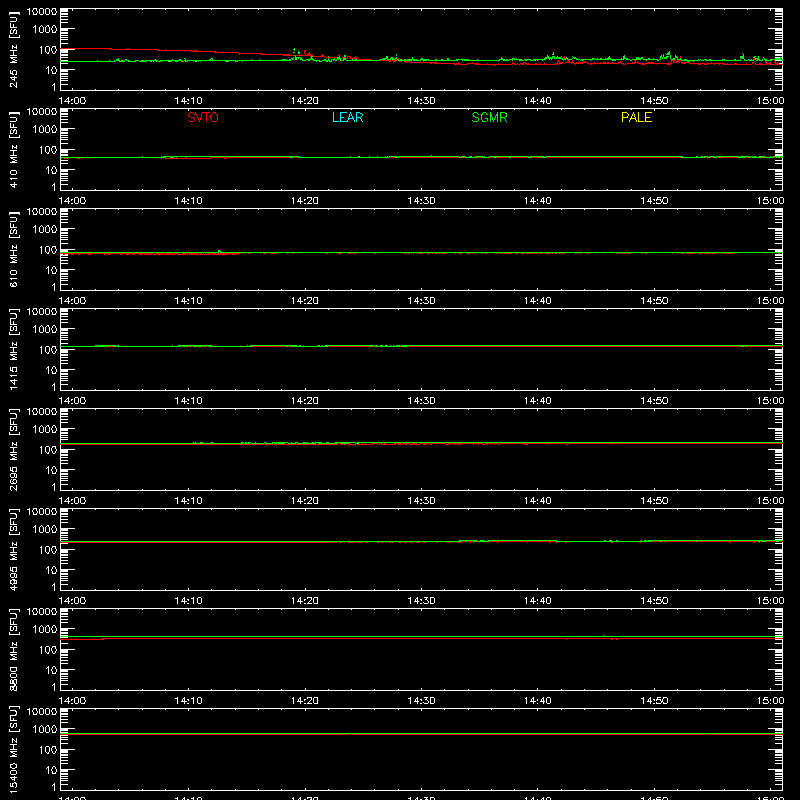Image resolution: width=800 pixels, height=800 pixels.
Task: Click 14:40 time label under 245 MHz plot
Action: click(538, 101)
